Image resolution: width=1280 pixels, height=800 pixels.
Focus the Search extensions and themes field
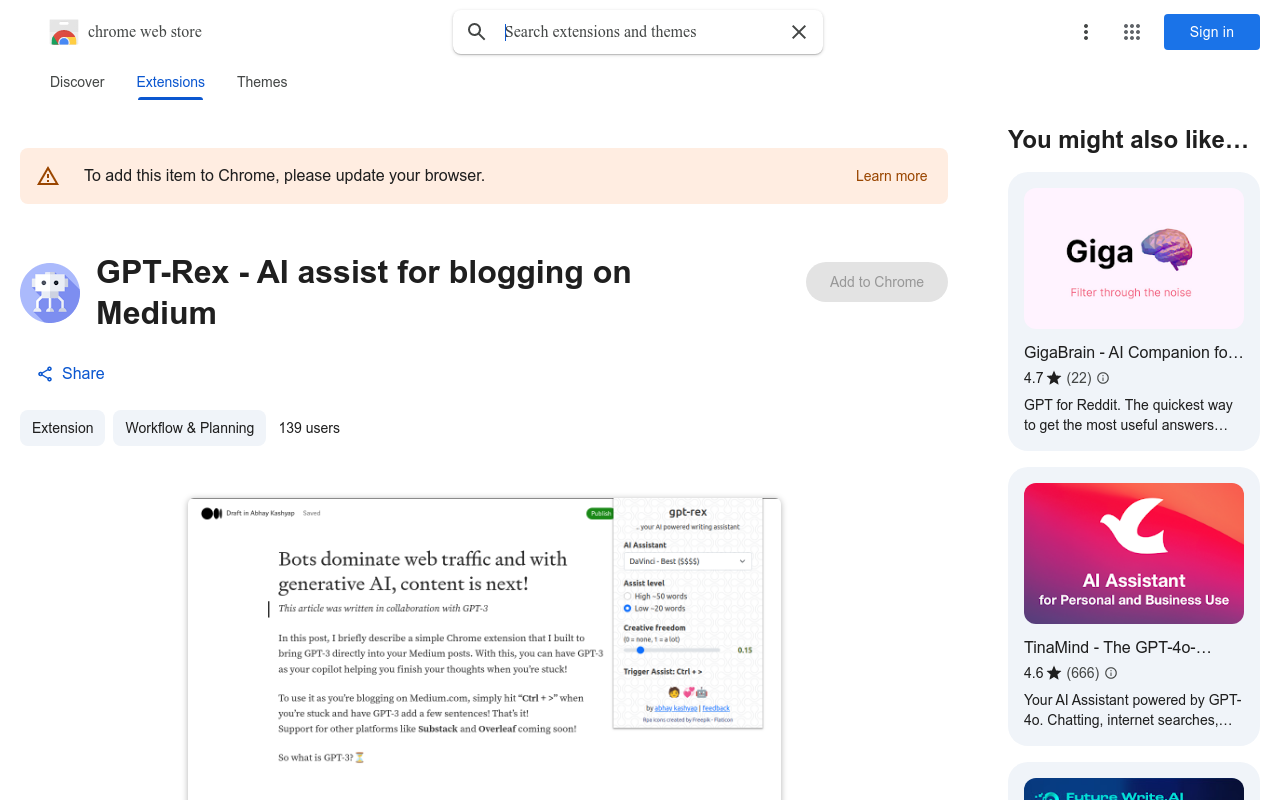pos(640,32)
